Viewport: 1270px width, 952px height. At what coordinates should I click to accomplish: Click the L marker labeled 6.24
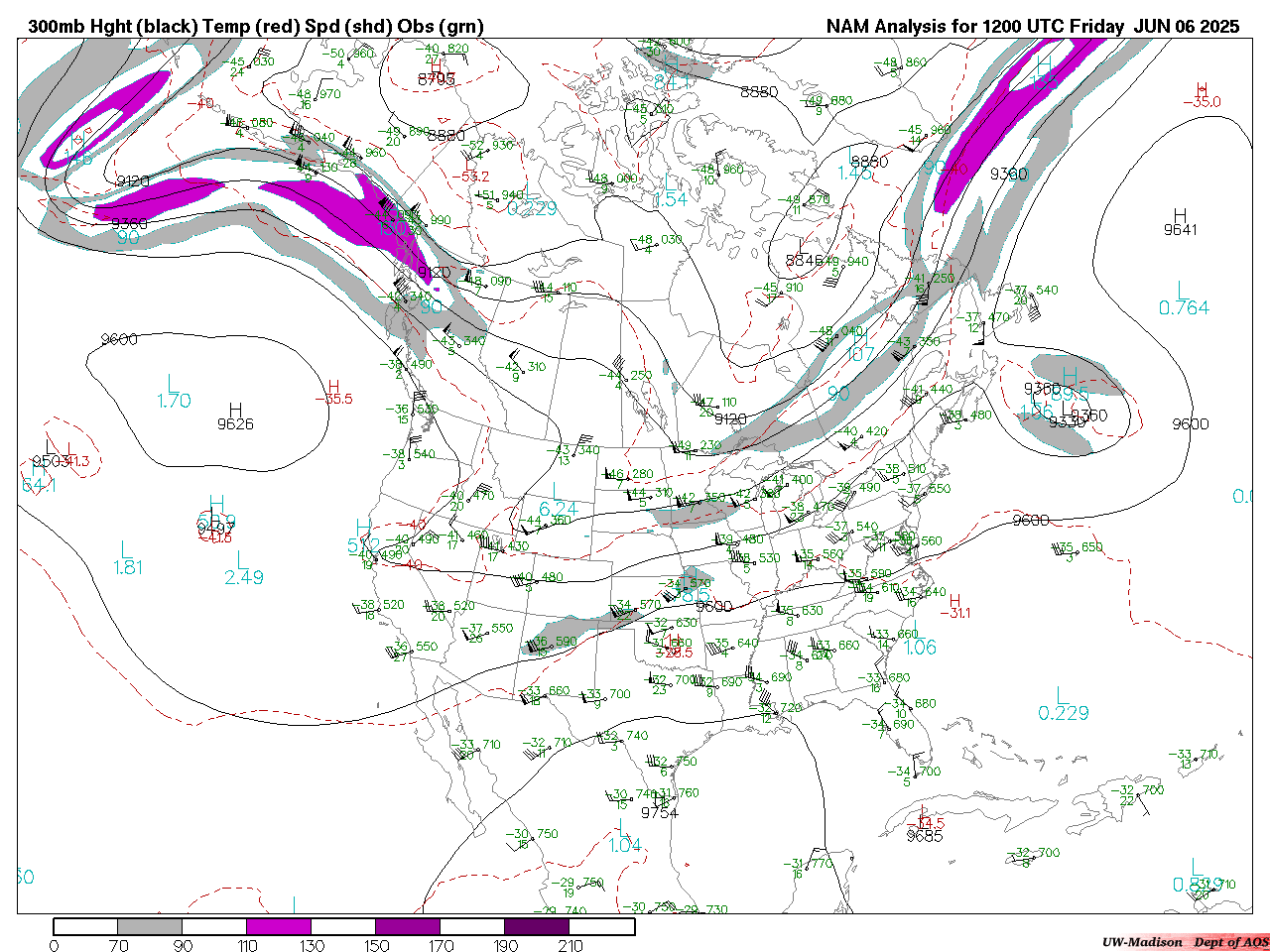click(x=557, y=492)
